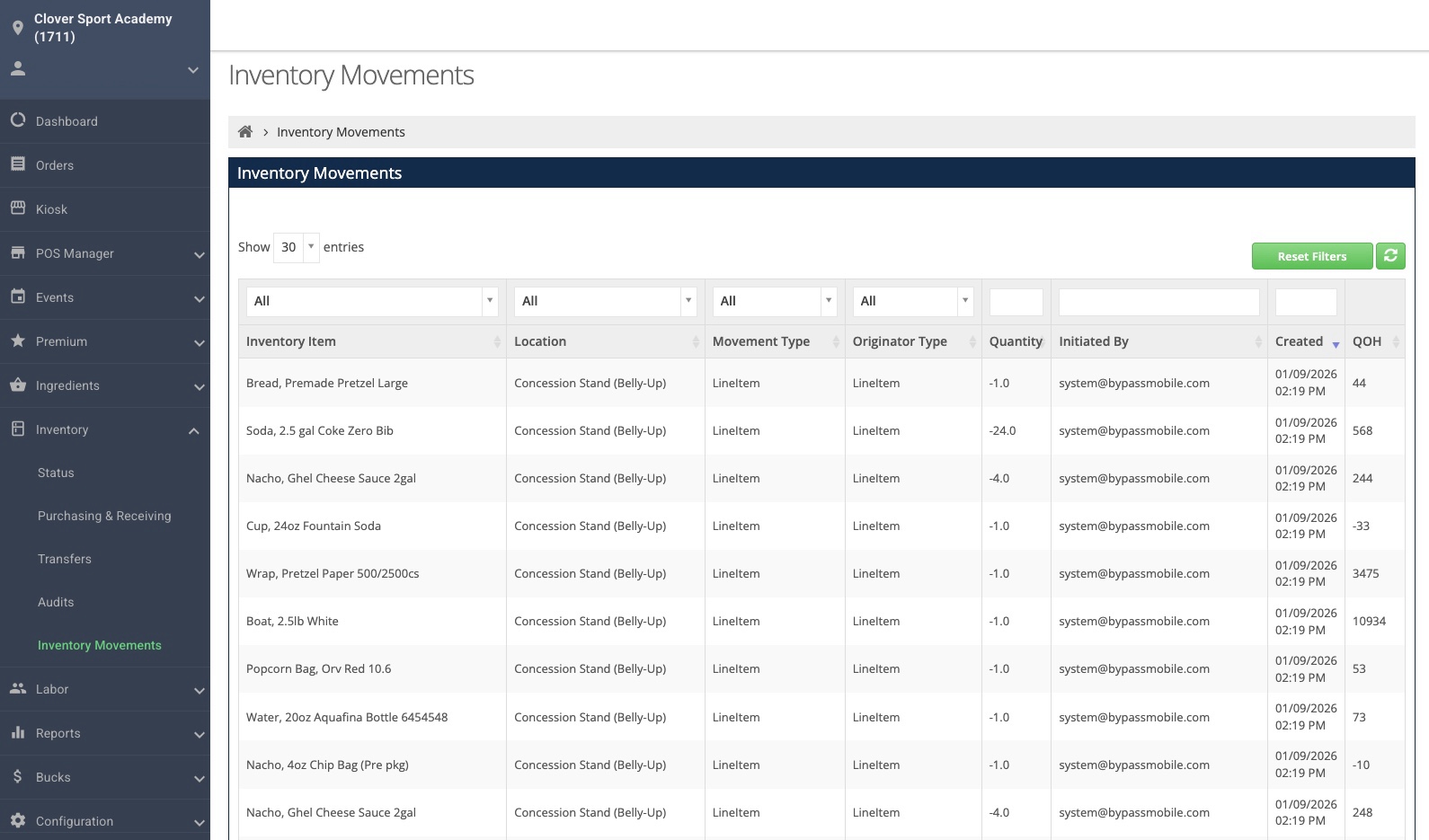Open the Movement Type filter dropdown
The image size is (1429, 840).
(775, 301)
